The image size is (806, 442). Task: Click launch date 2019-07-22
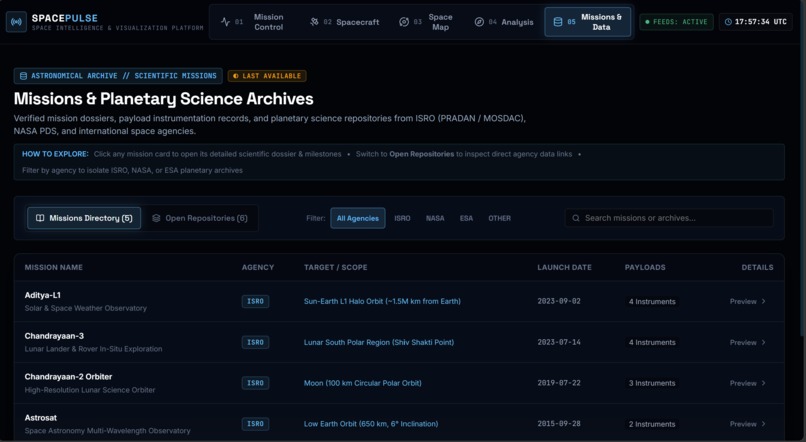coord(559,383)
